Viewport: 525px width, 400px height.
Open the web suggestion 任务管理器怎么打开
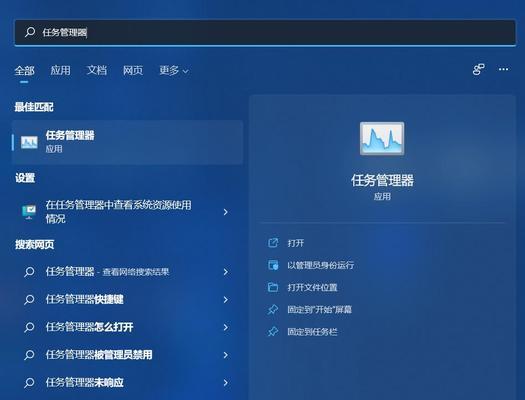(x=89, y=327)
